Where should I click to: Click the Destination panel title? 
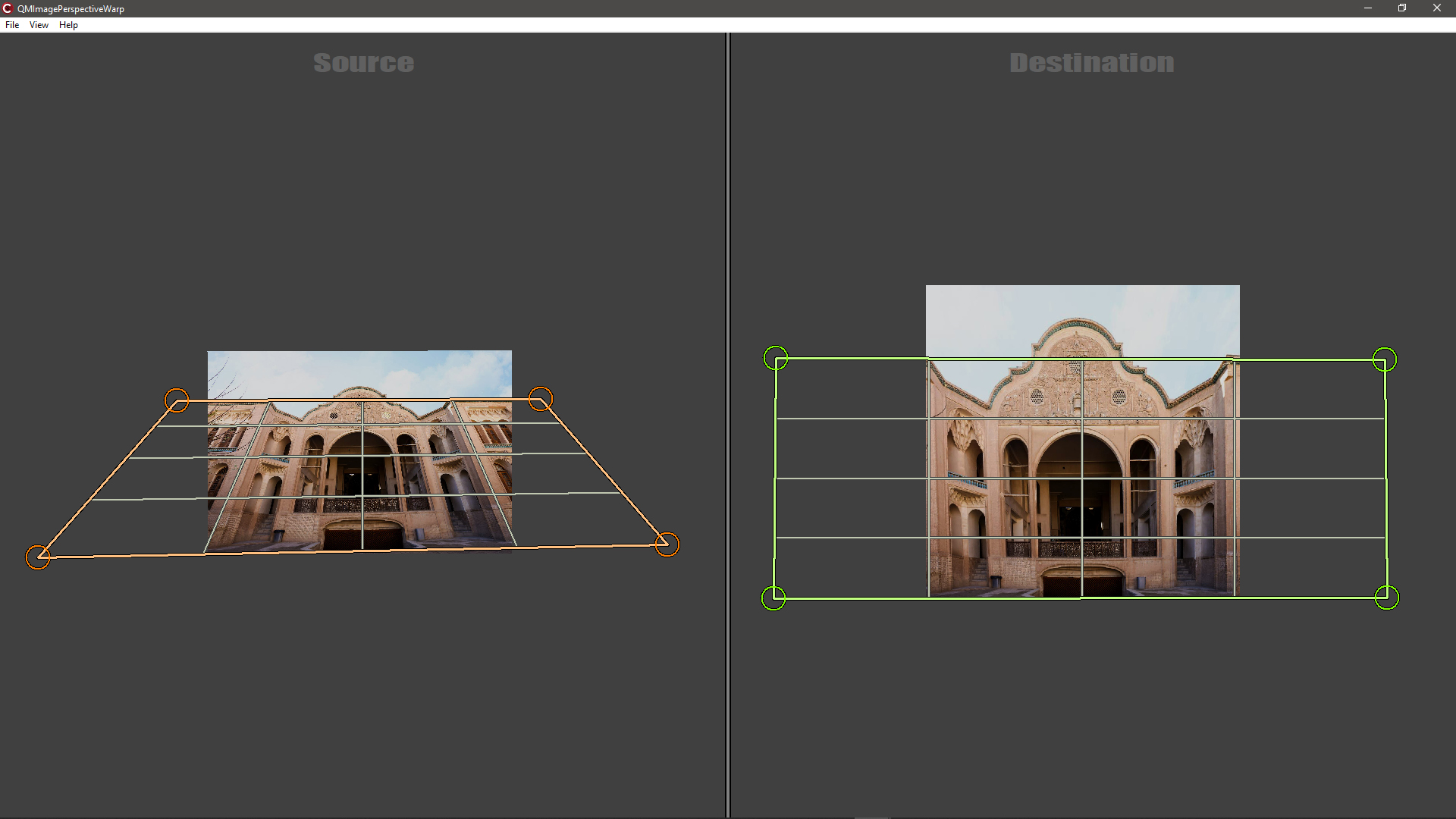click(x=1090, y=64)
